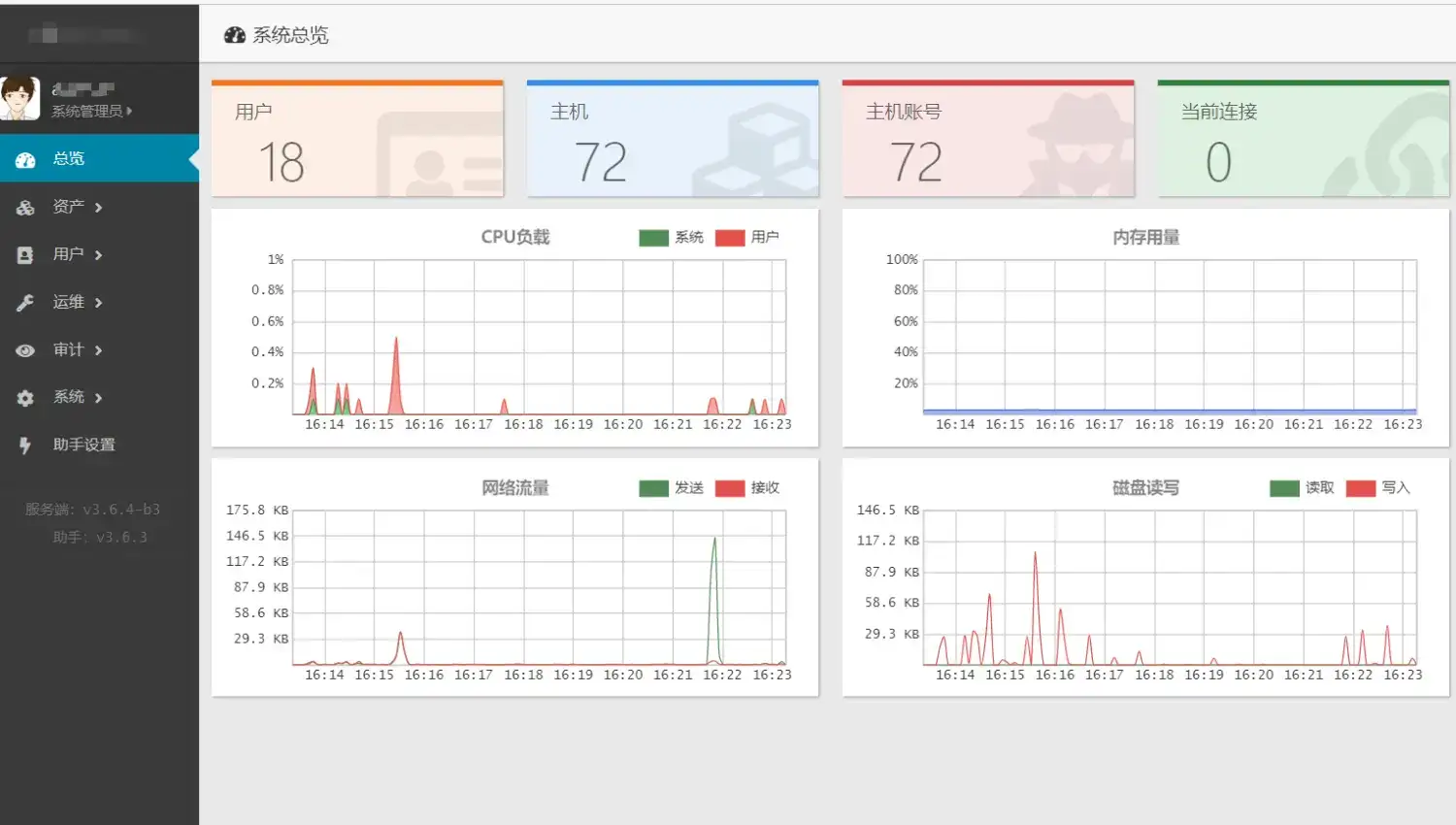Open the 当前连接 card showing 0
This screenshot has width=1456, height=825.
1304,139
